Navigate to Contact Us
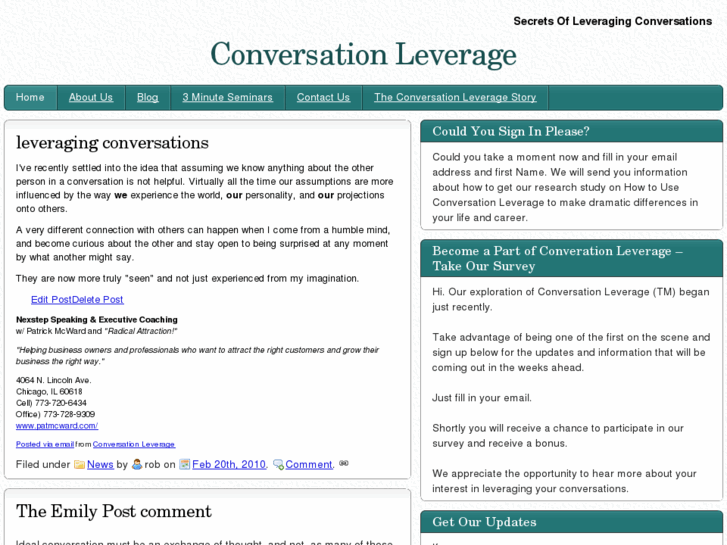The image size is (727, 545). click(x=323, y=97)
